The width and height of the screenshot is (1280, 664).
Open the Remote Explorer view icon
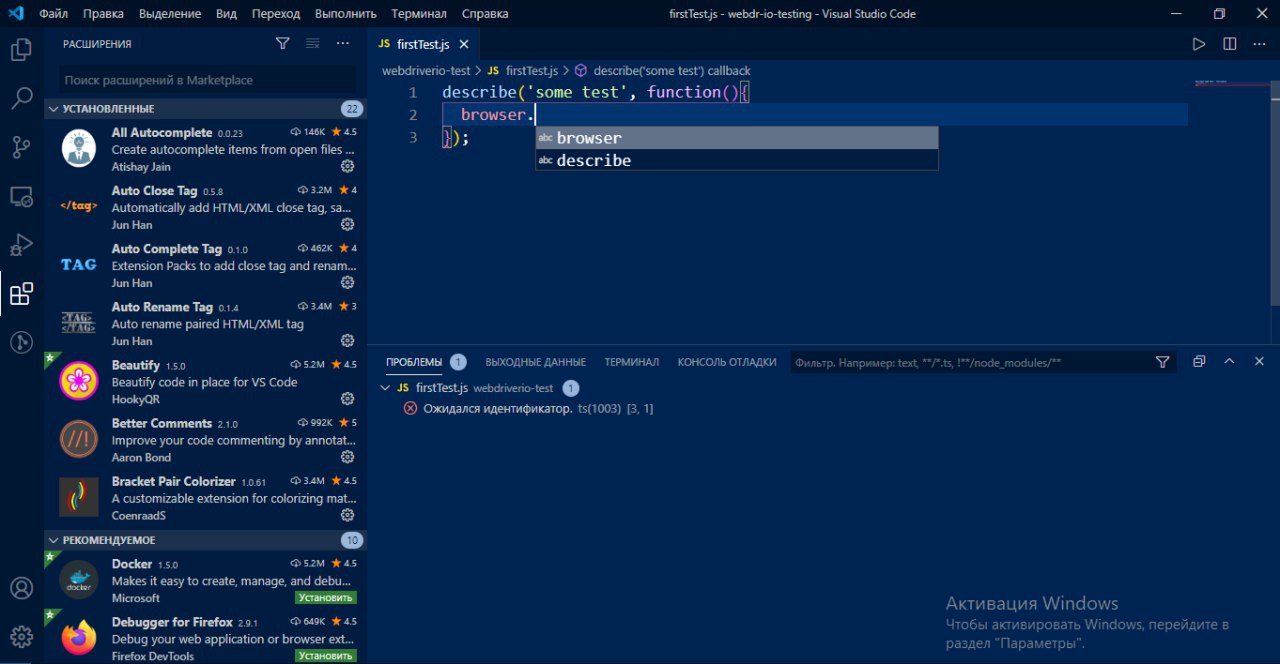21,196
